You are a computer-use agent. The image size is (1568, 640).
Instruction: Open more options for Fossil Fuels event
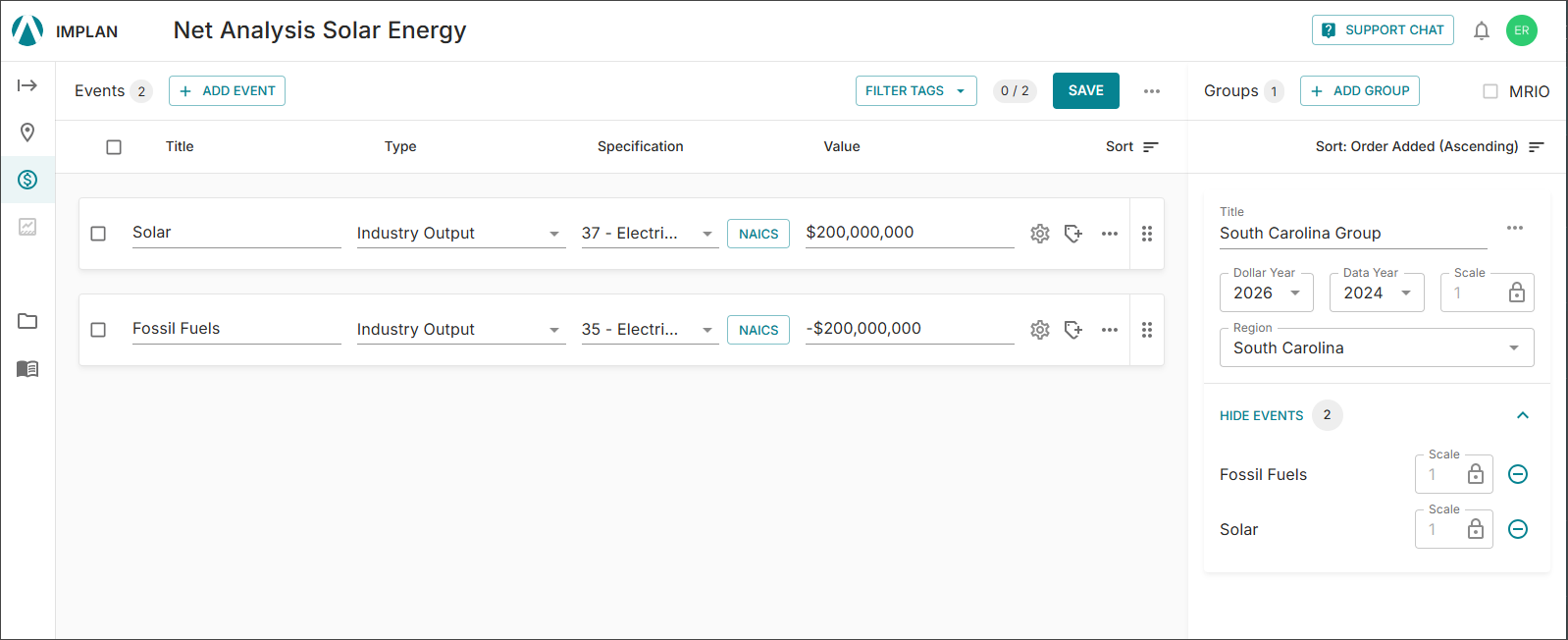click(1110, 330)
